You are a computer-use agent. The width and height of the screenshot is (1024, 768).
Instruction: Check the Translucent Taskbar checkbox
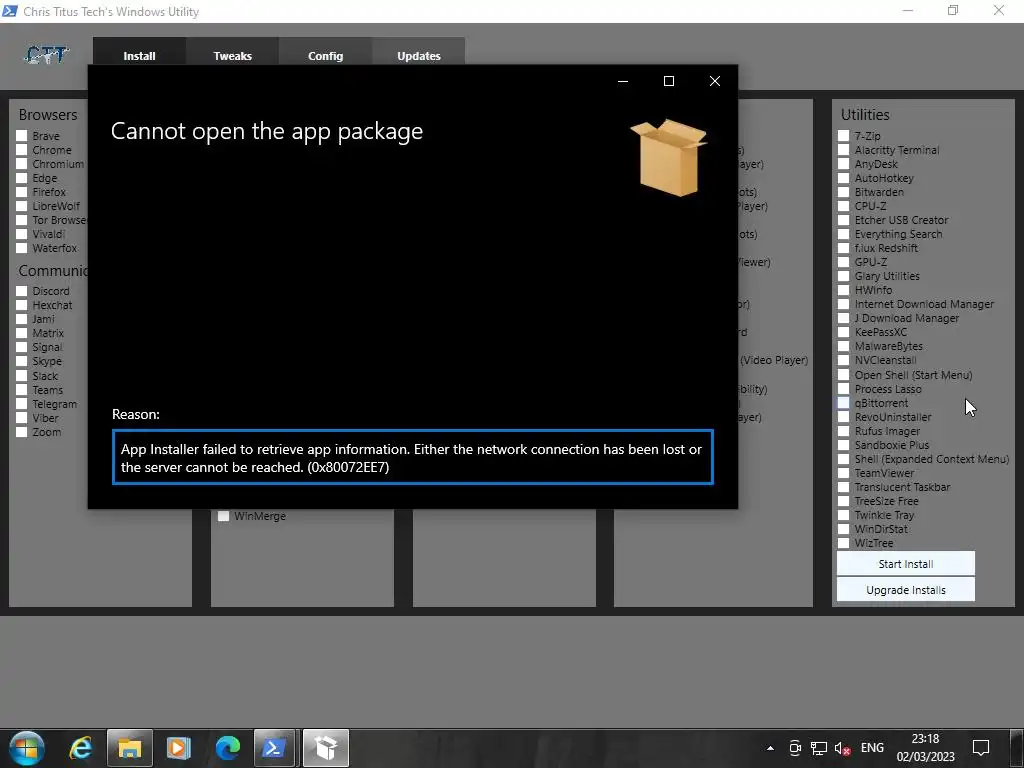pyautogui.click(x=844, y=487)
